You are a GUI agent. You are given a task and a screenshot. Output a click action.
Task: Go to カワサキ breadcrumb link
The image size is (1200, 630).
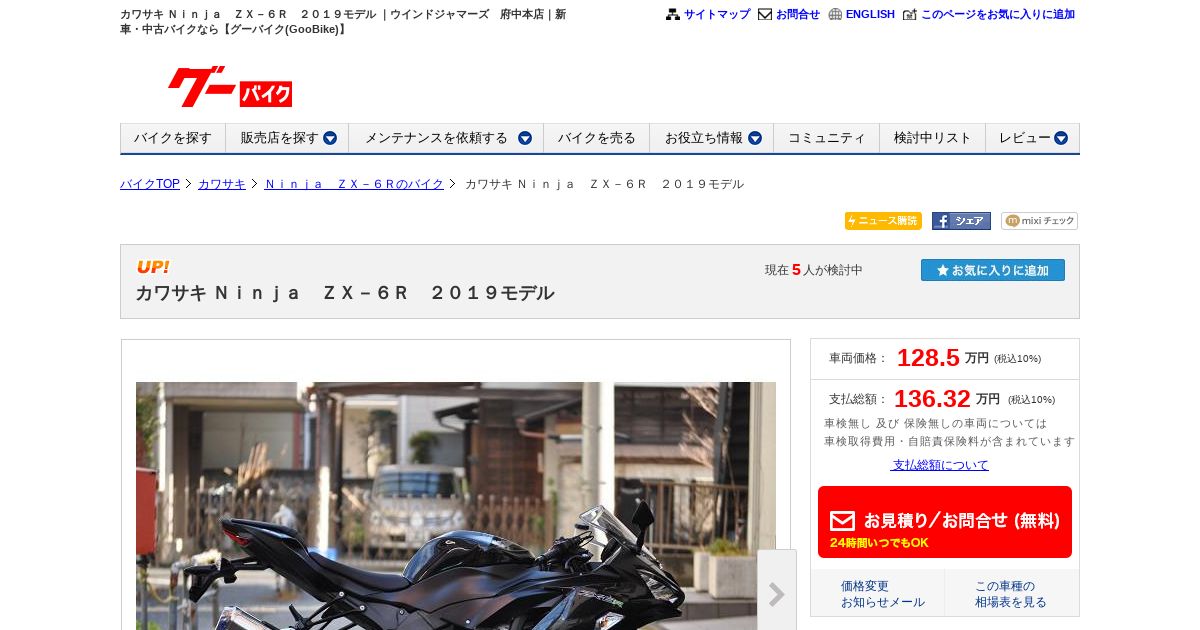[222, 184]
